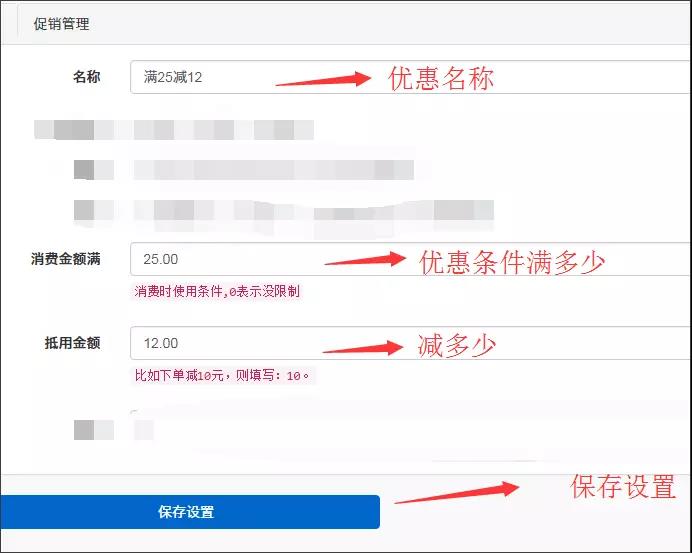
Task: Click the blurred label above the save button
Action: [94, 429]
